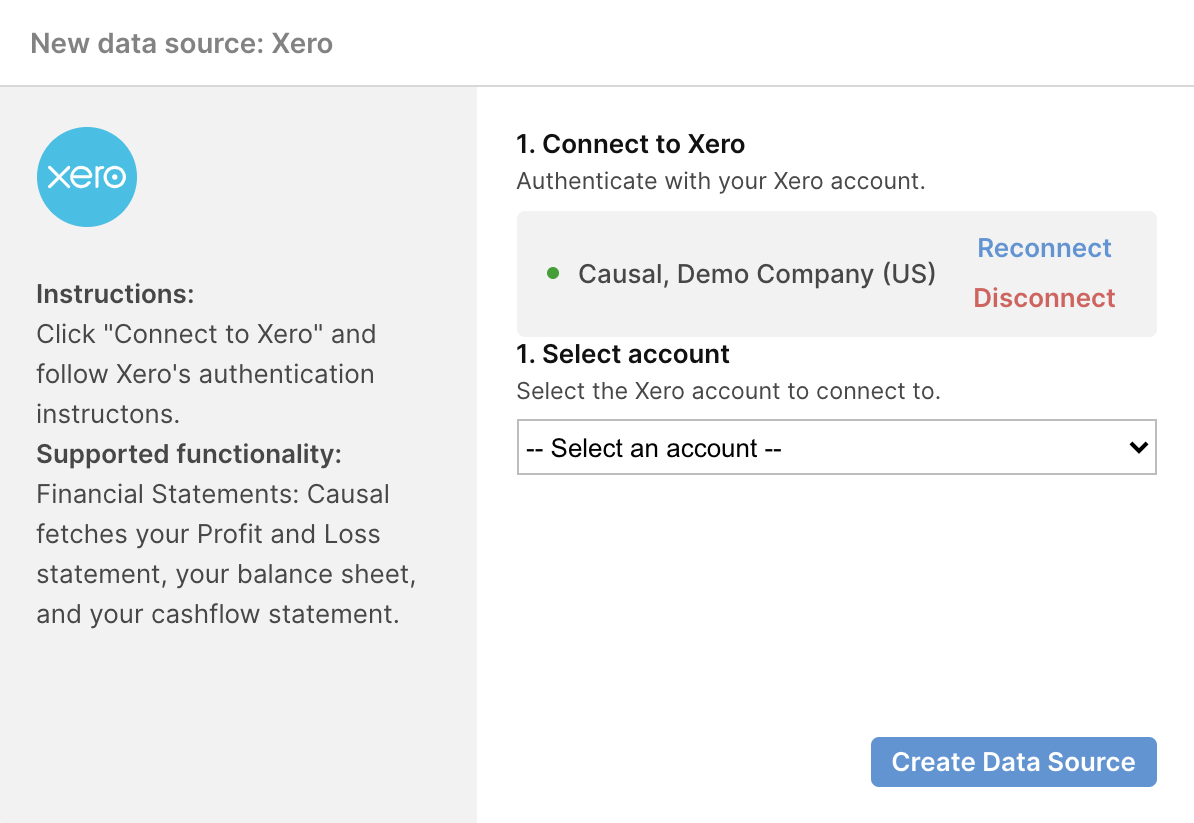Click 'Select the Xero account to connect to.' text
This screenshot has width=1194, height=823.
pyautogui.click(x=729, y=391)
